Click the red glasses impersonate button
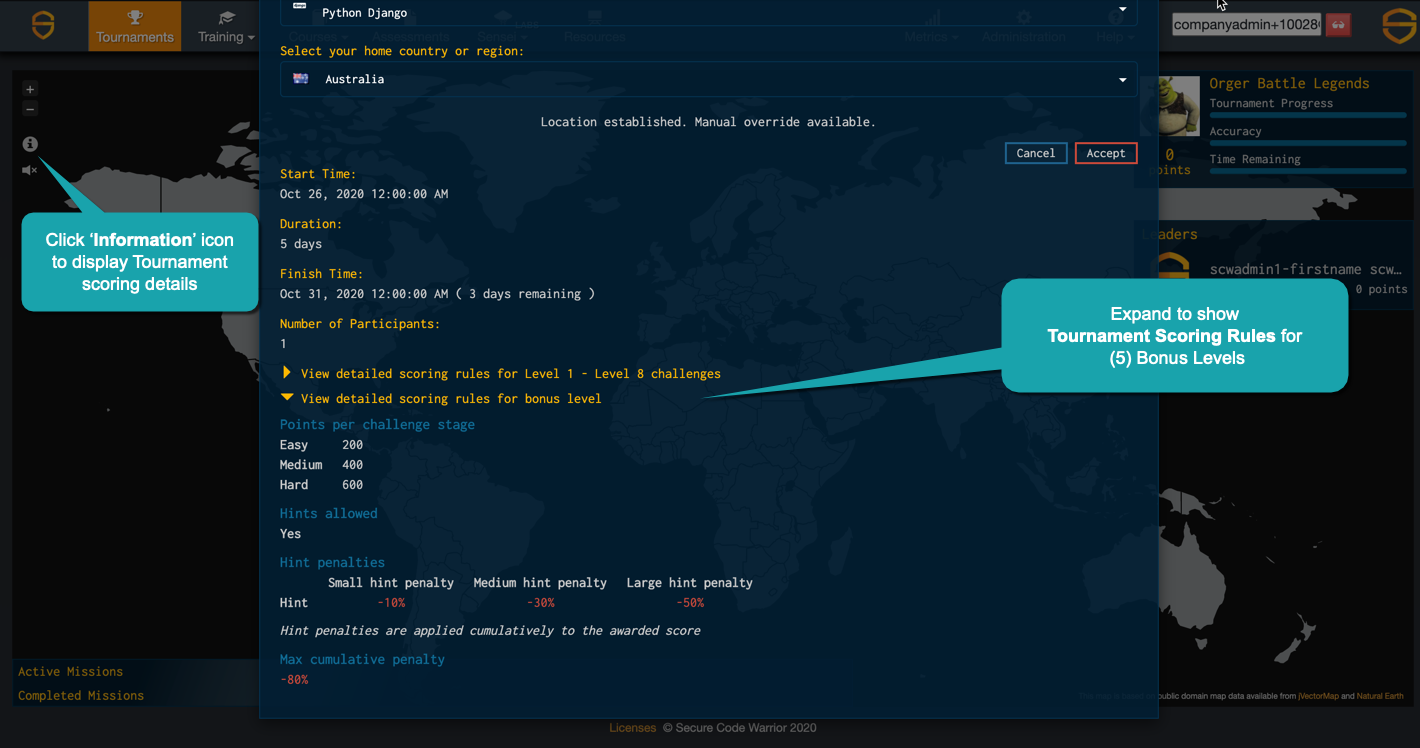This screenshot has width=1420, height=748. 1338,24
